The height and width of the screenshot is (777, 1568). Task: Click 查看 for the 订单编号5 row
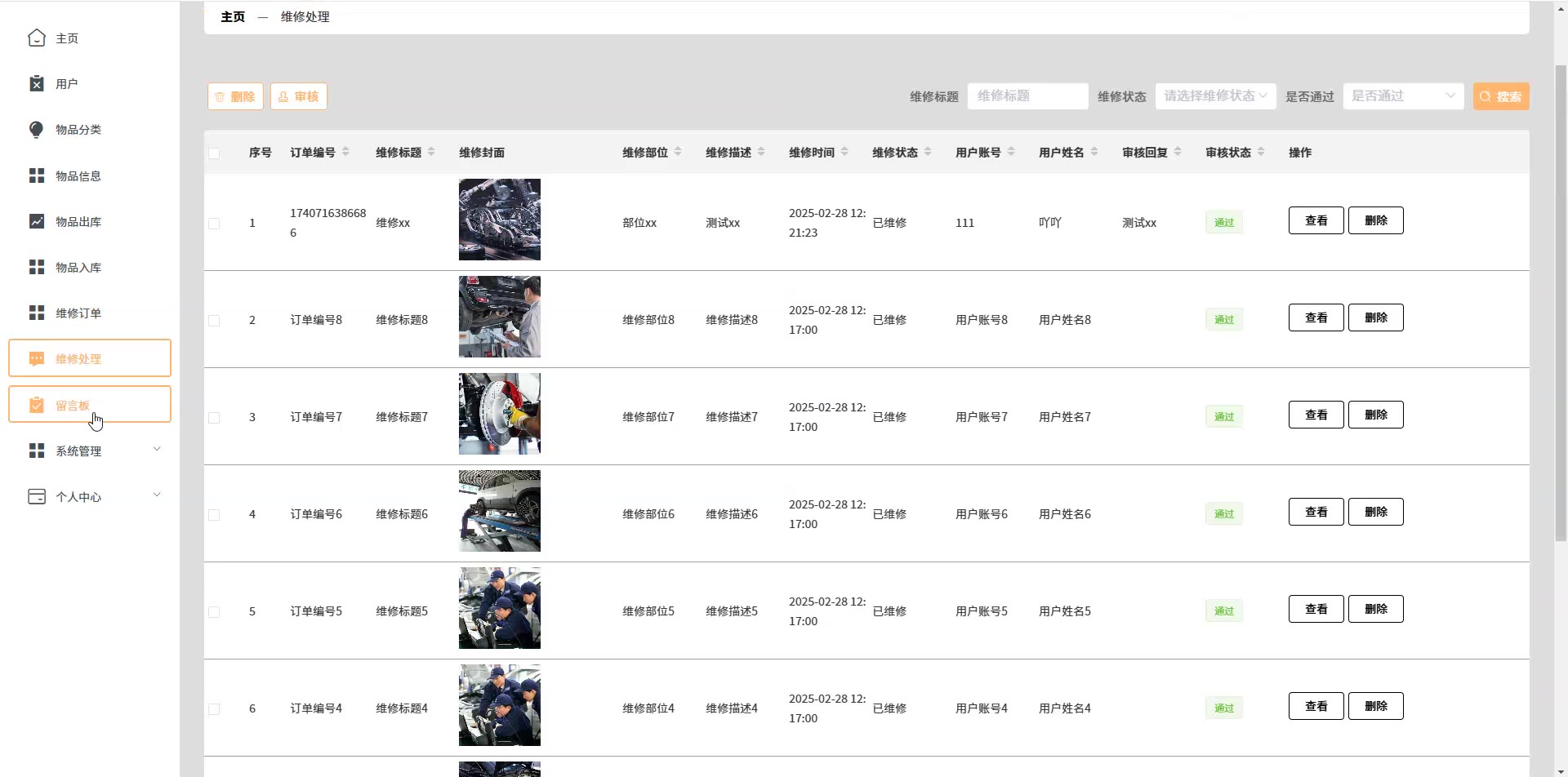tap(1316, 609)
